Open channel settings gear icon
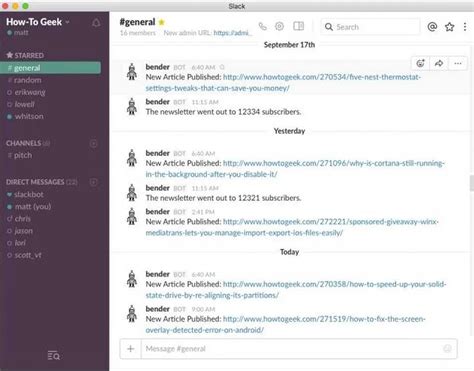Image resolution: width=474 pixels, height=371 pixels. [279, 26]
